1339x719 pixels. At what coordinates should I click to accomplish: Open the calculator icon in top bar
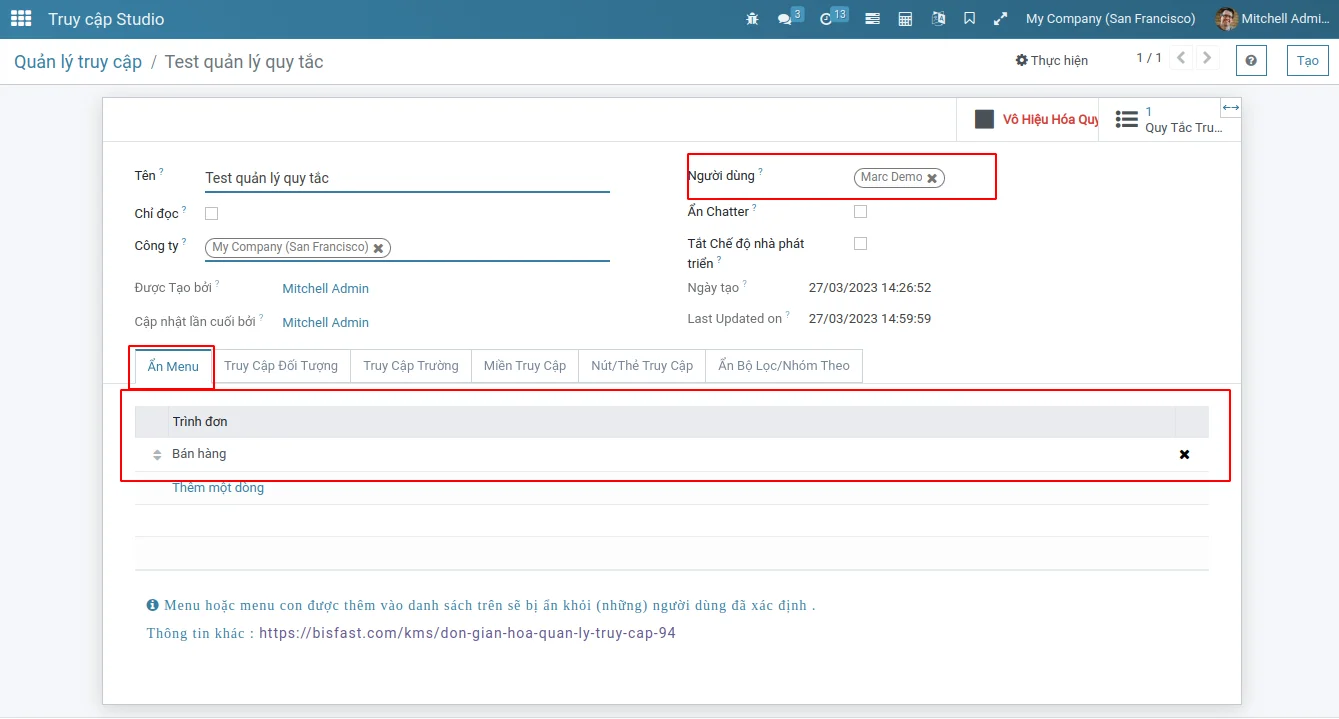[x=905, y=19]
